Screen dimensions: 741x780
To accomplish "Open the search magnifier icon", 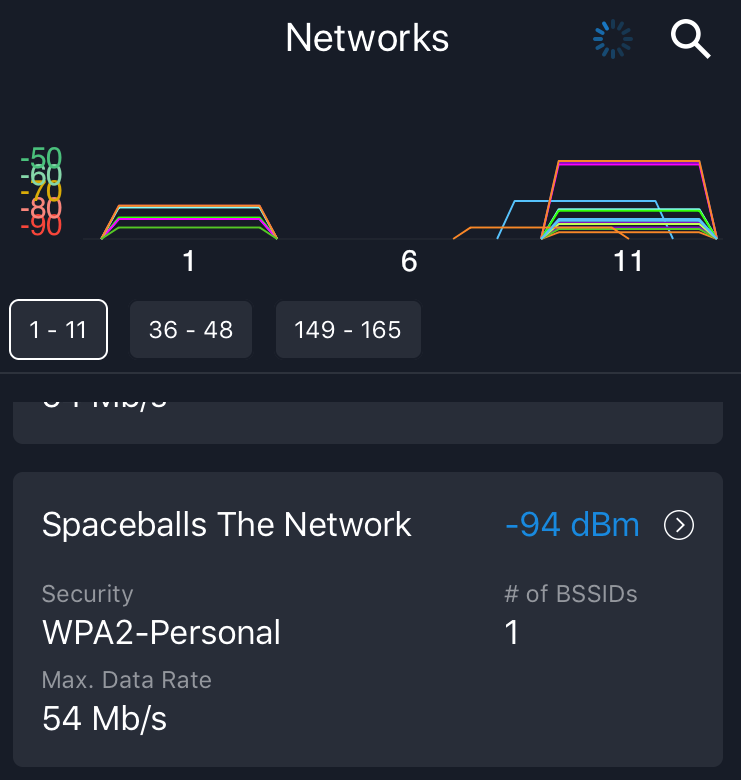I will (691, 39).
